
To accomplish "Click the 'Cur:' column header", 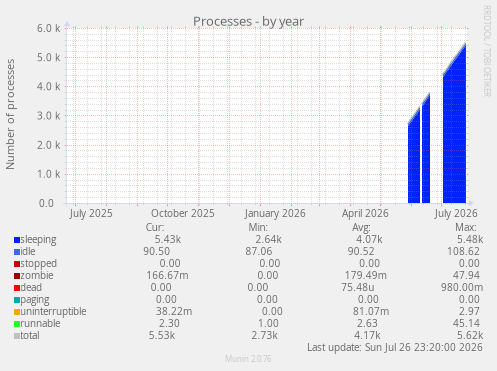I will pos(155,227).
